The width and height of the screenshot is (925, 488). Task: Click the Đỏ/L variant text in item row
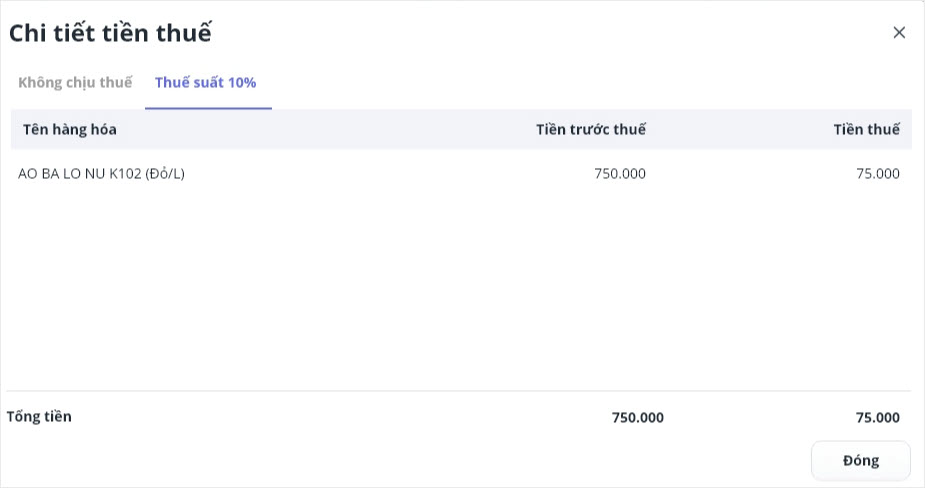coord(165,173)
